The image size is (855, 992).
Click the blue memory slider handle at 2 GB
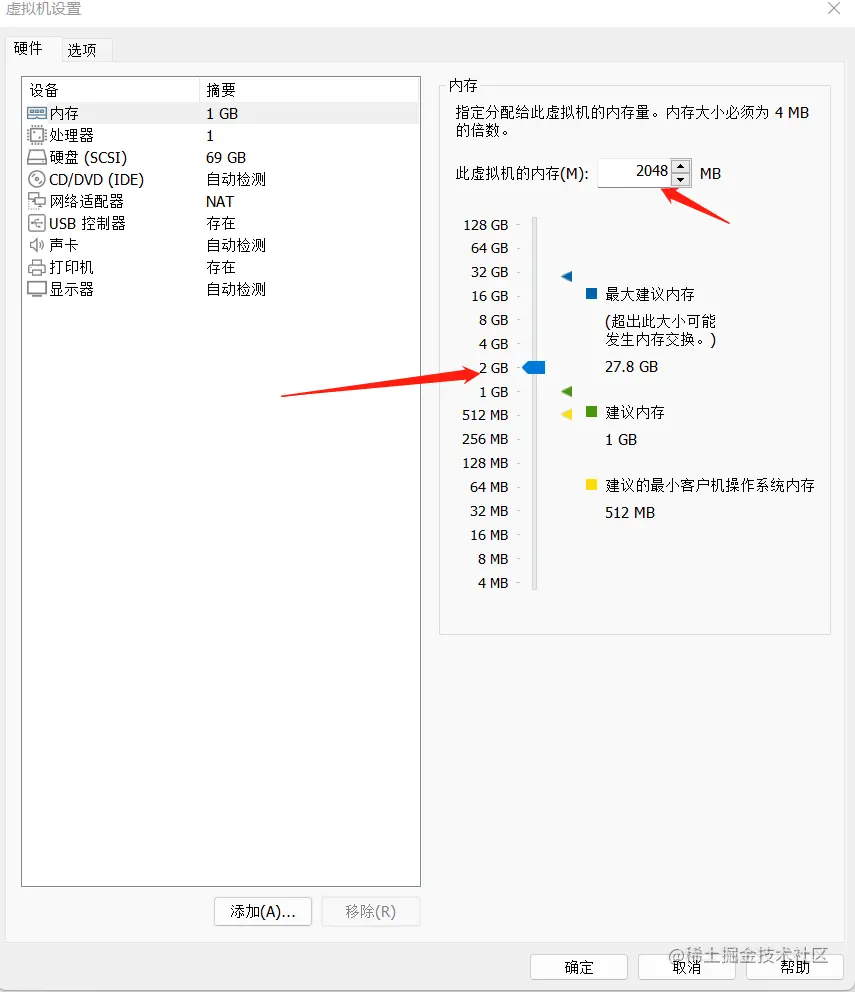coord(534,367)
